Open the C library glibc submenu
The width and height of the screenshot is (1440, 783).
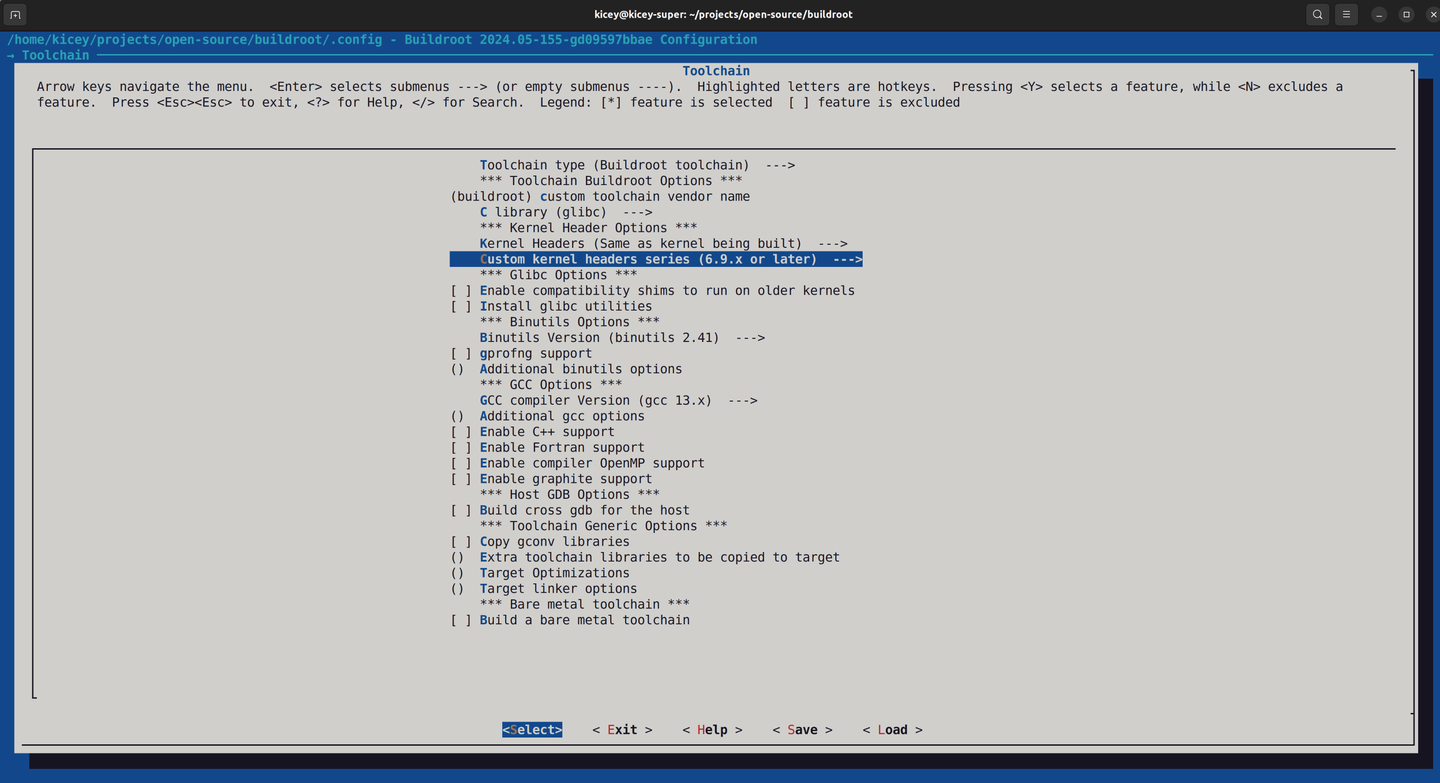565,212
